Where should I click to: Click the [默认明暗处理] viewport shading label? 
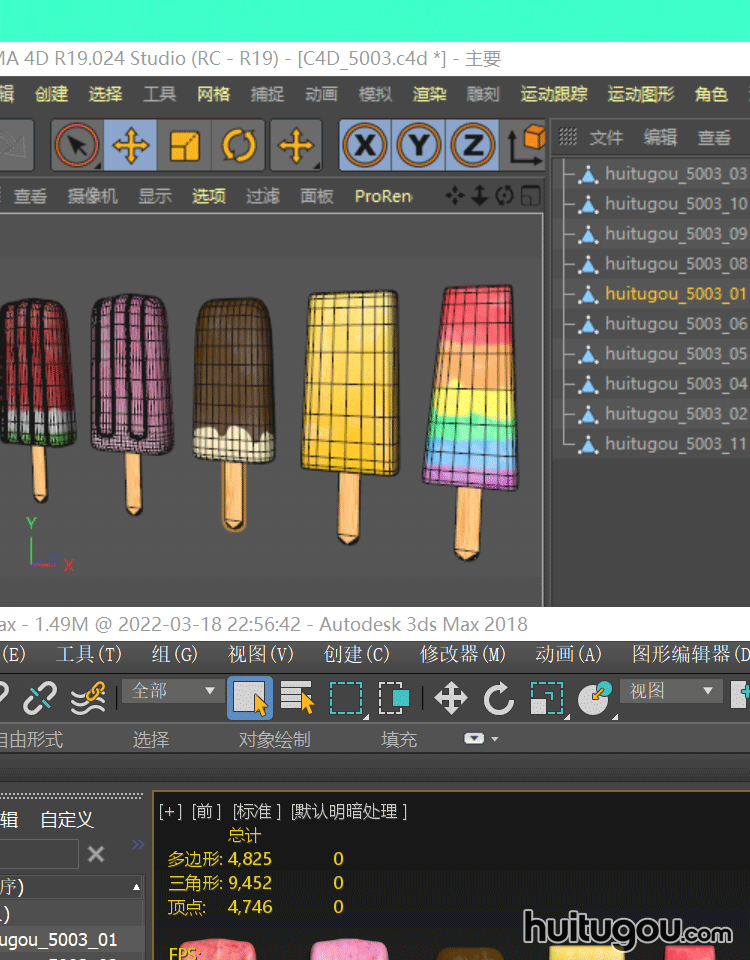tap(349, 811)
